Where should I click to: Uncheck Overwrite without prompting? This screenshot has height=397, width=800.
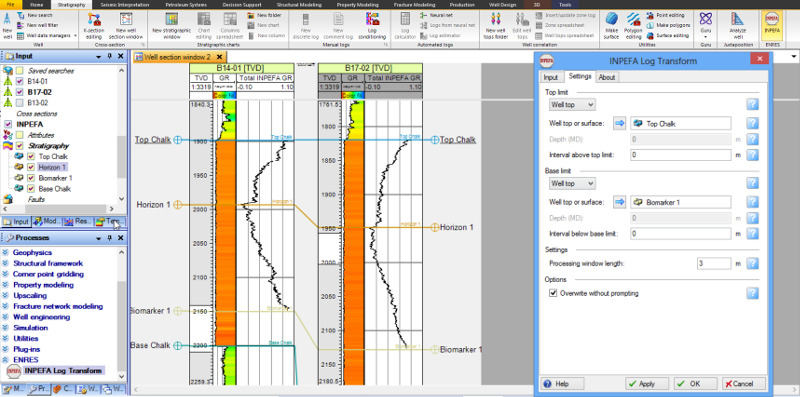coord(553,293)
